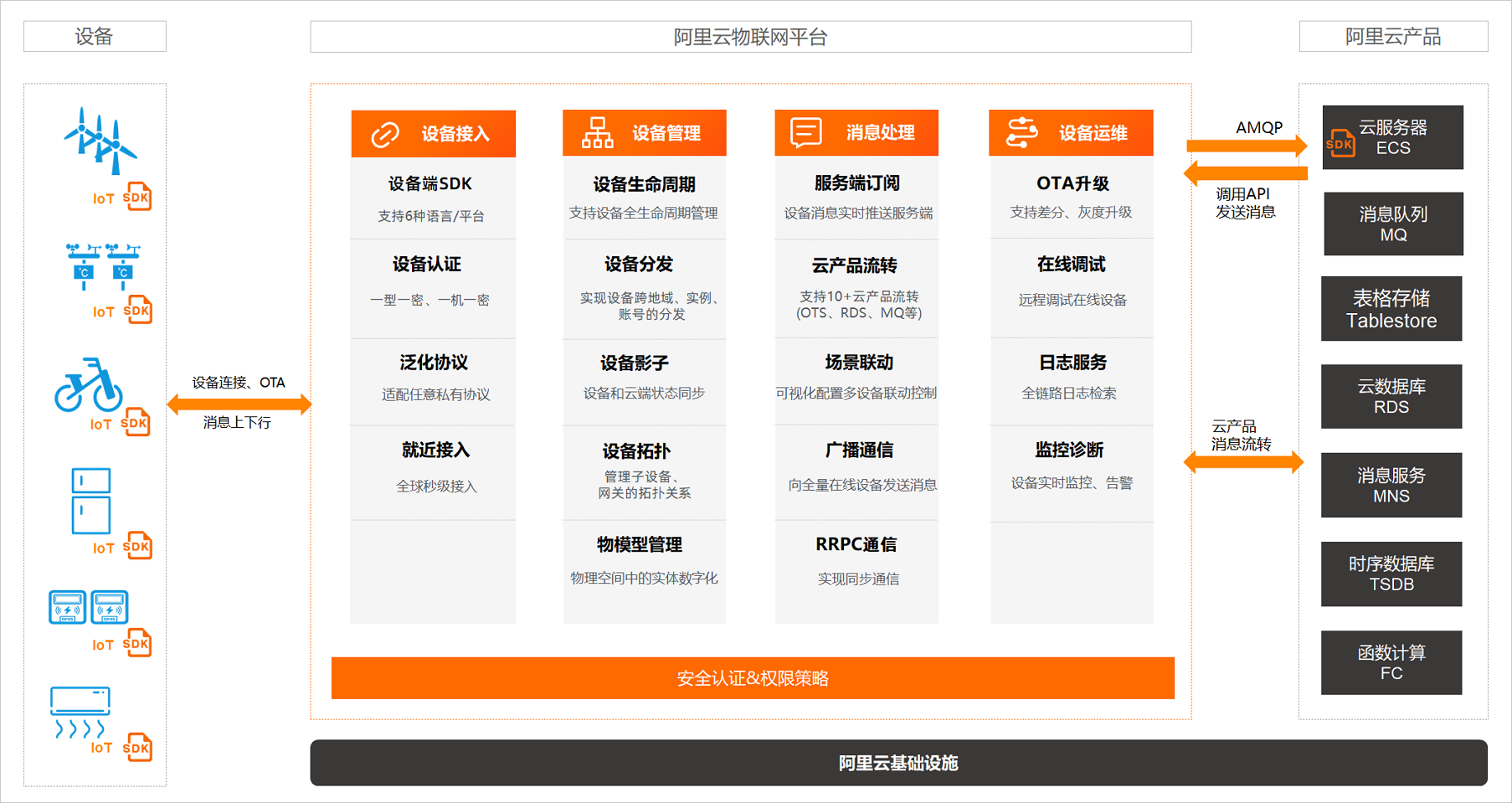Click the SDK icon below wind turbines

pos(137,197)
